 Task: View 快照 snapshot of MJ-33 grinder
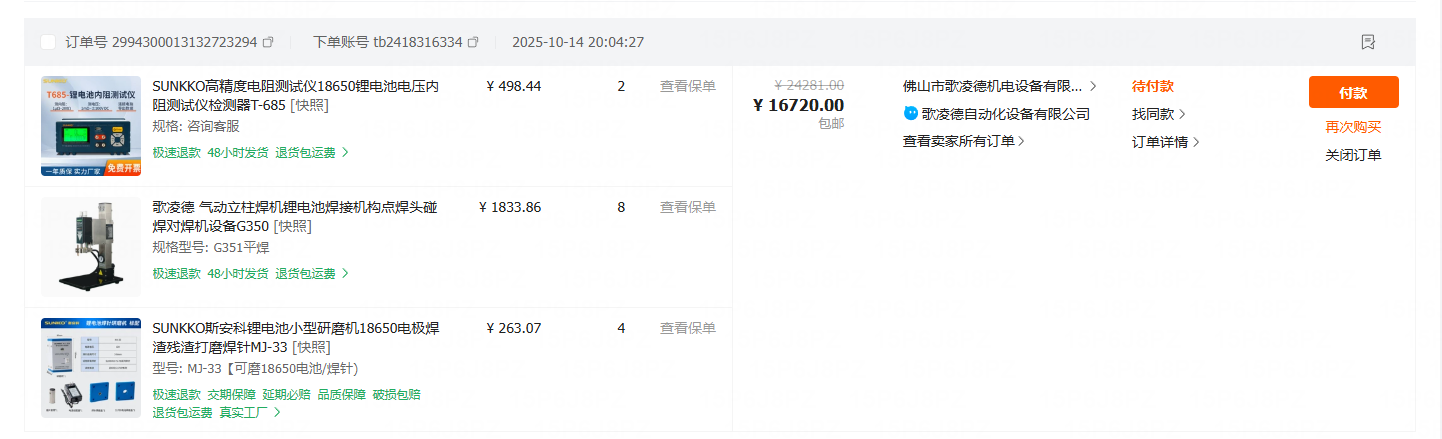click(311, 347)
